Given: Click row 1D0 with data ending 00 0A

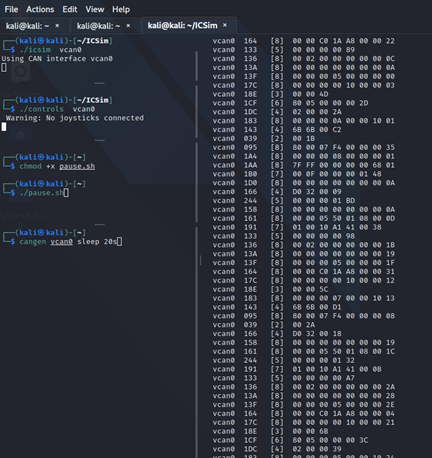Looking at the screenshot, I should (x=303, y=183).
